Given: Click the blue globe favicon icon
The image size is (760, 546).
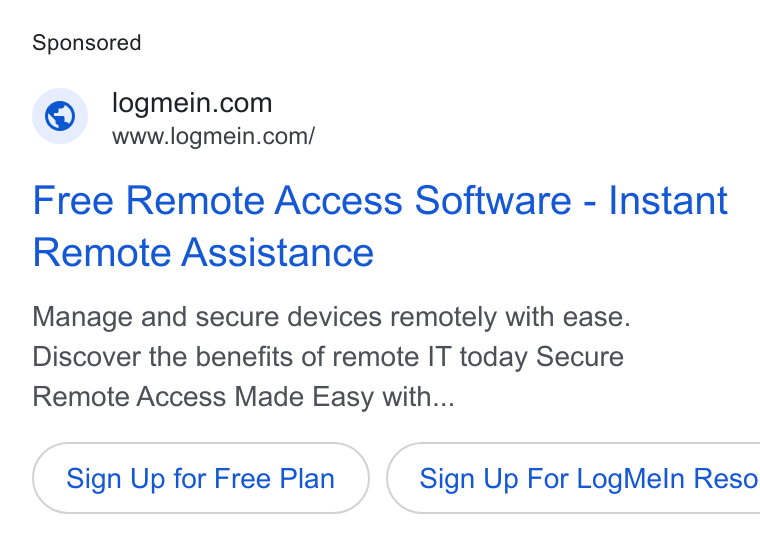Looking at the screenshot, I should (x=60, y=116).
